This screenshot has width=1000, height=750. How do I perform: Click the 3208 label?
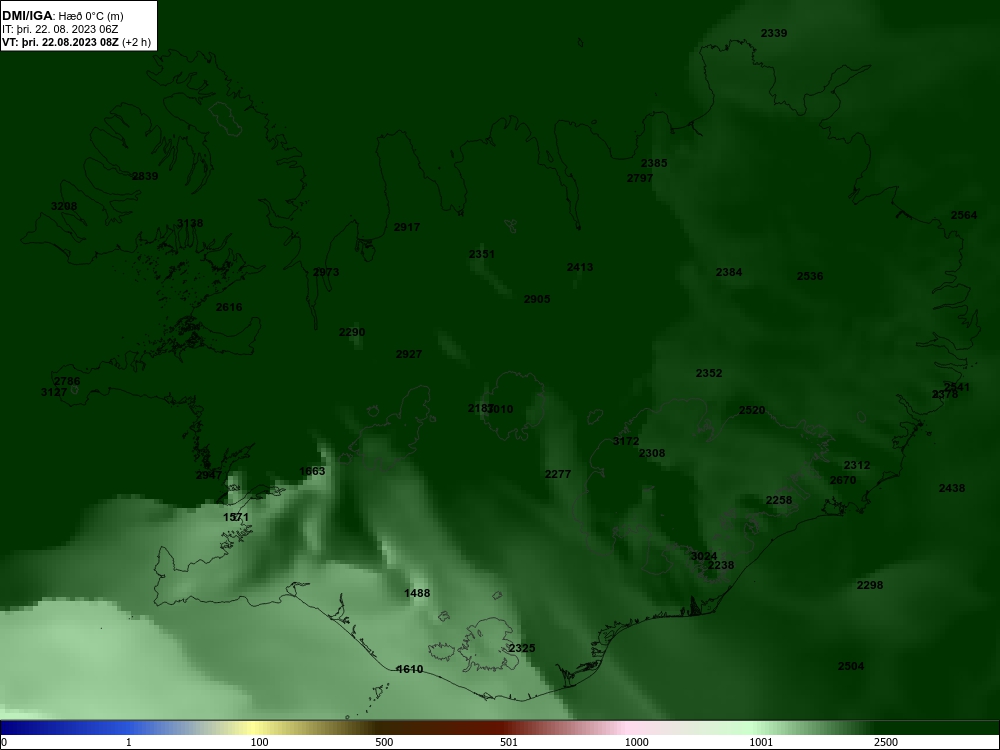pyautogui.click(x=64, y=206)
